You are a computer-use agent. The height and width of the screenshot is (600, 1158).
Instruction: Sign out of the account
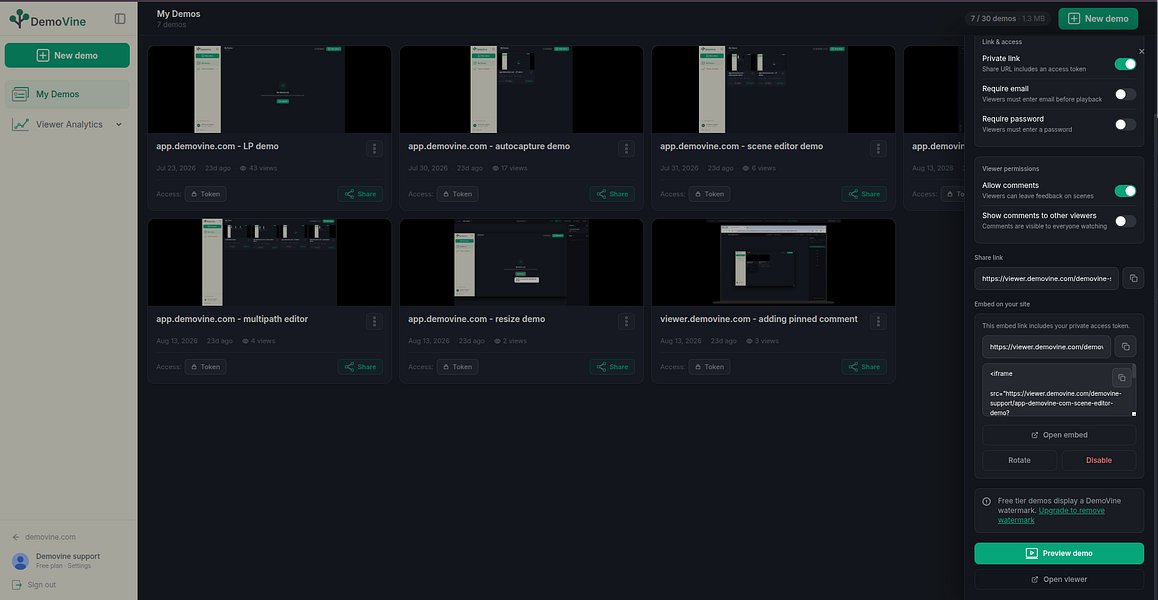click(x=34, y=584)
